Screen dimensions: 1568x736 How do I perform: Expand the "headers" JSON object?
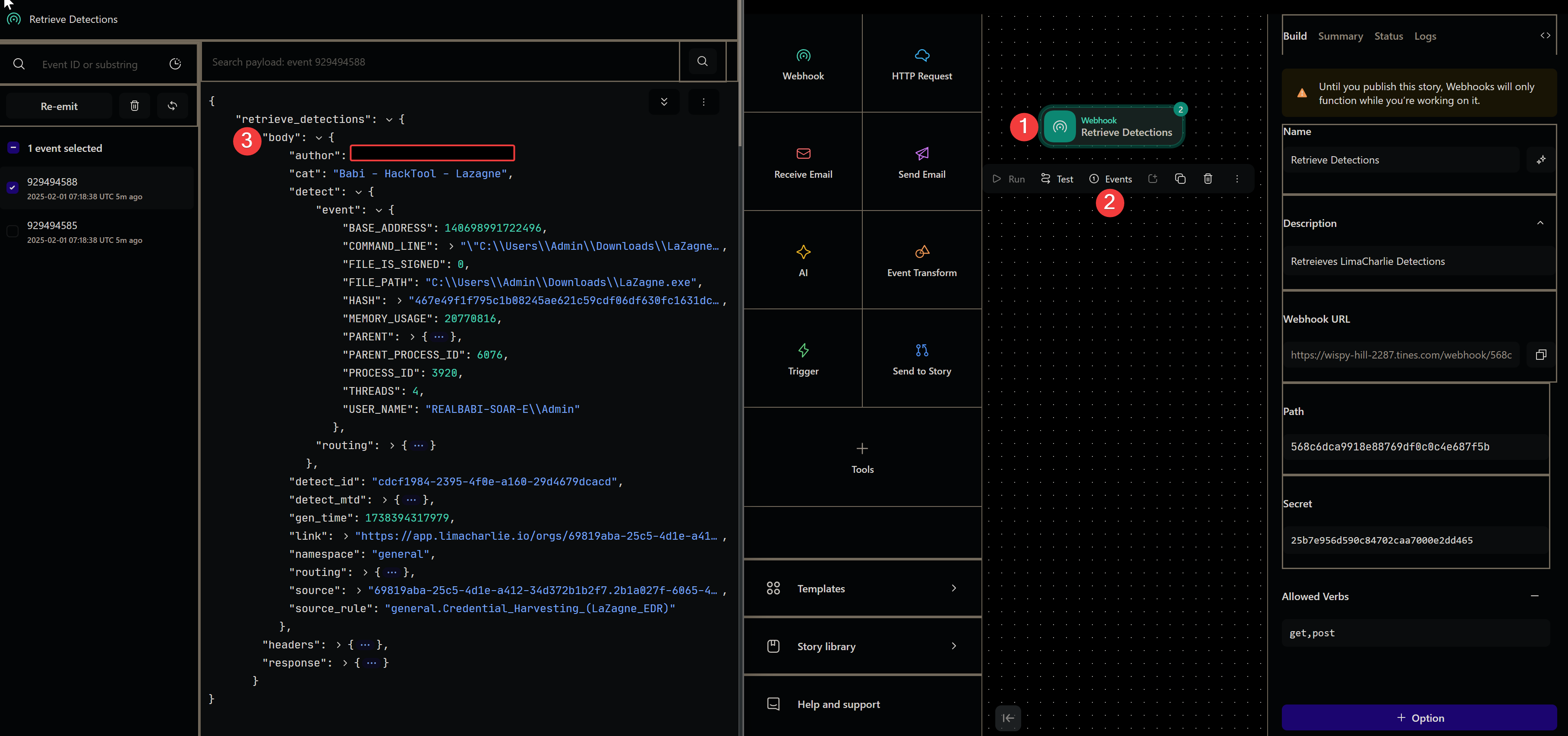click(338, 645)
